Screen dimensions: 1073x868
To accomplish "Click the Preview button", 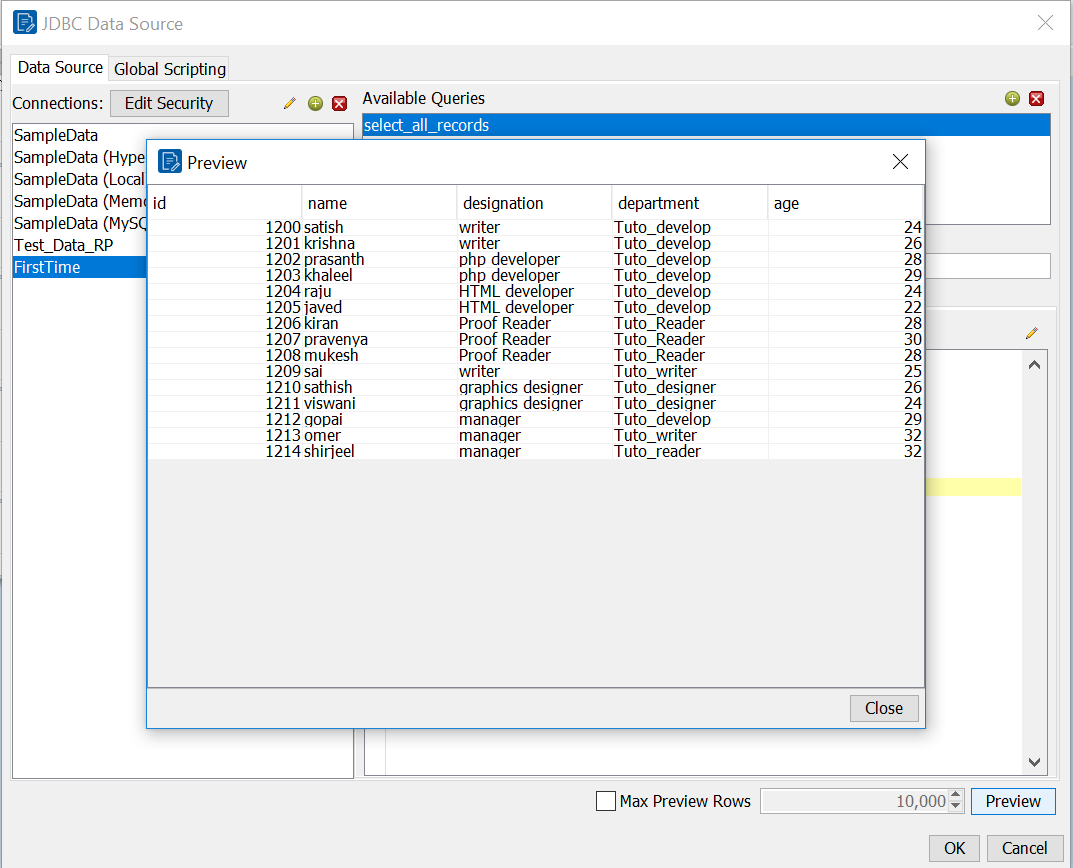I will coord(1013,801).
